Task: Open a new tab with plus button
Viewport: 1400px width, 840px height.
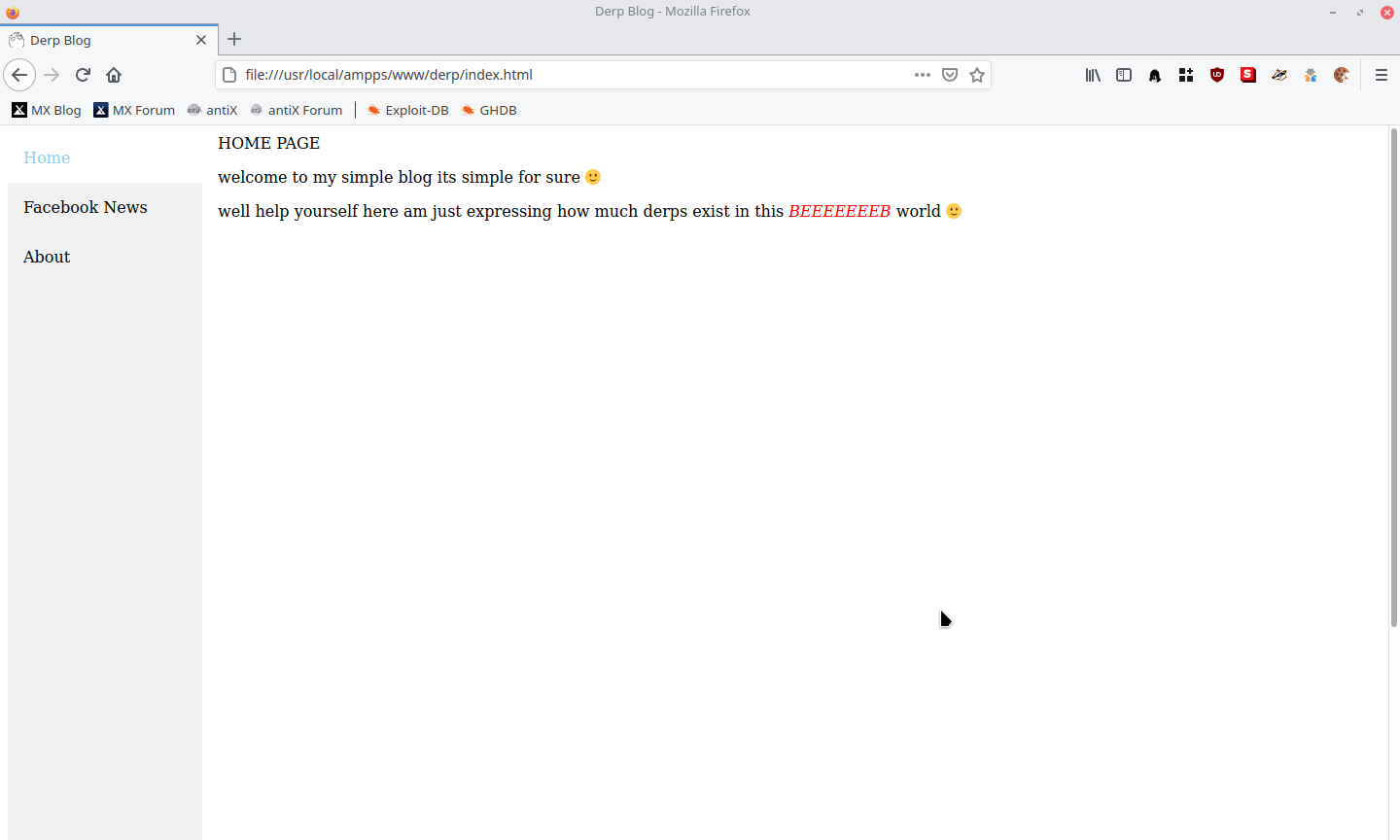Action: click(234, 40)
